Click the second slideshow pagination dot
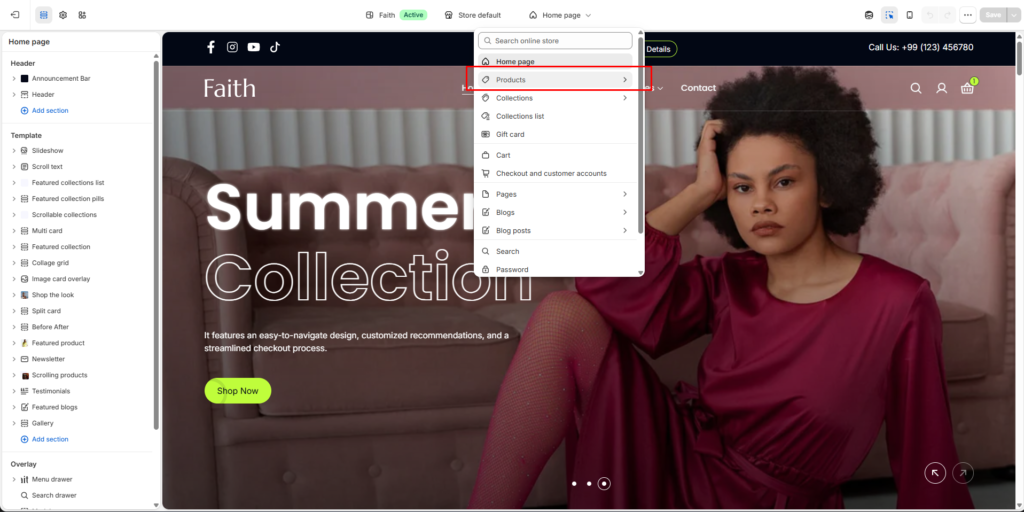The height and width of the screenshot is (512, 1024). 589,484
